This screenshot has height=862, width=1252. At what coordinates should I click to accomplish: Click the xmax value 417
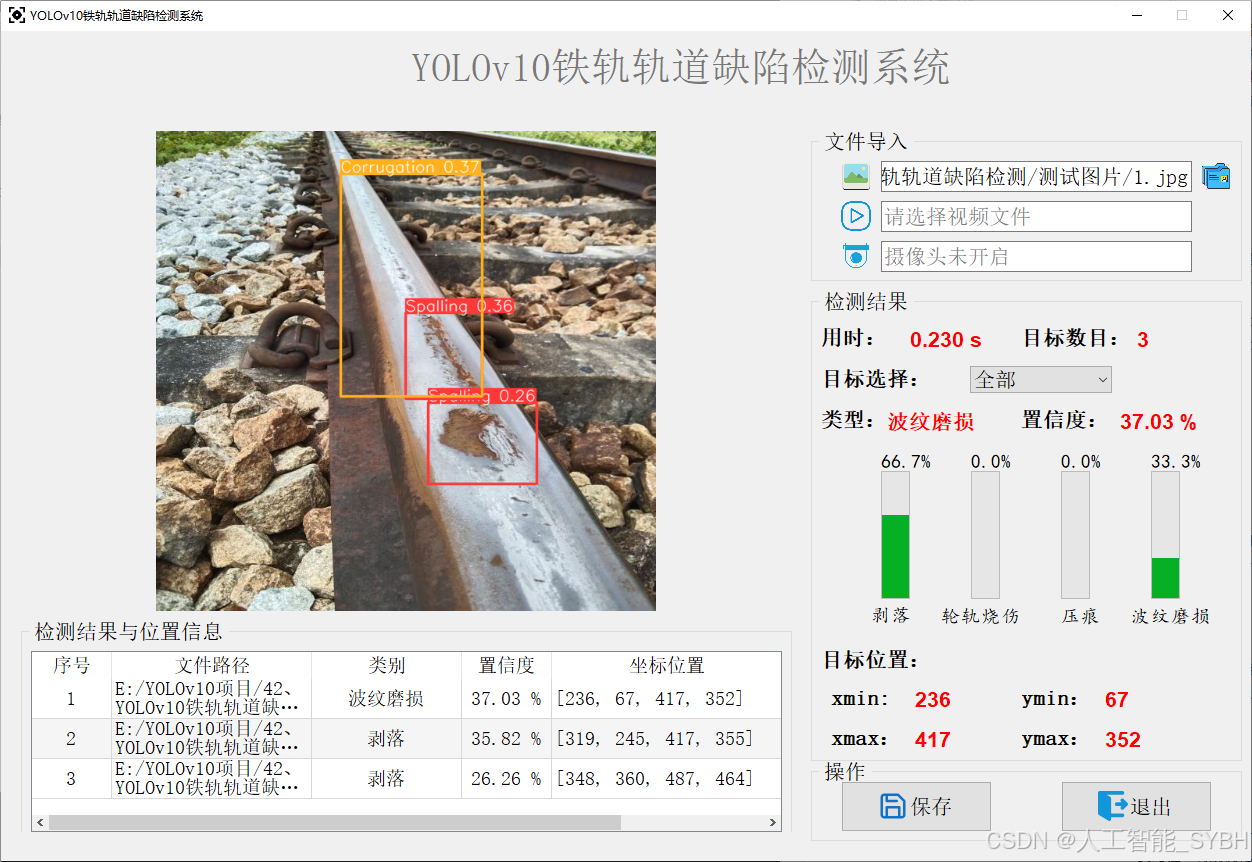click(932, 740)
